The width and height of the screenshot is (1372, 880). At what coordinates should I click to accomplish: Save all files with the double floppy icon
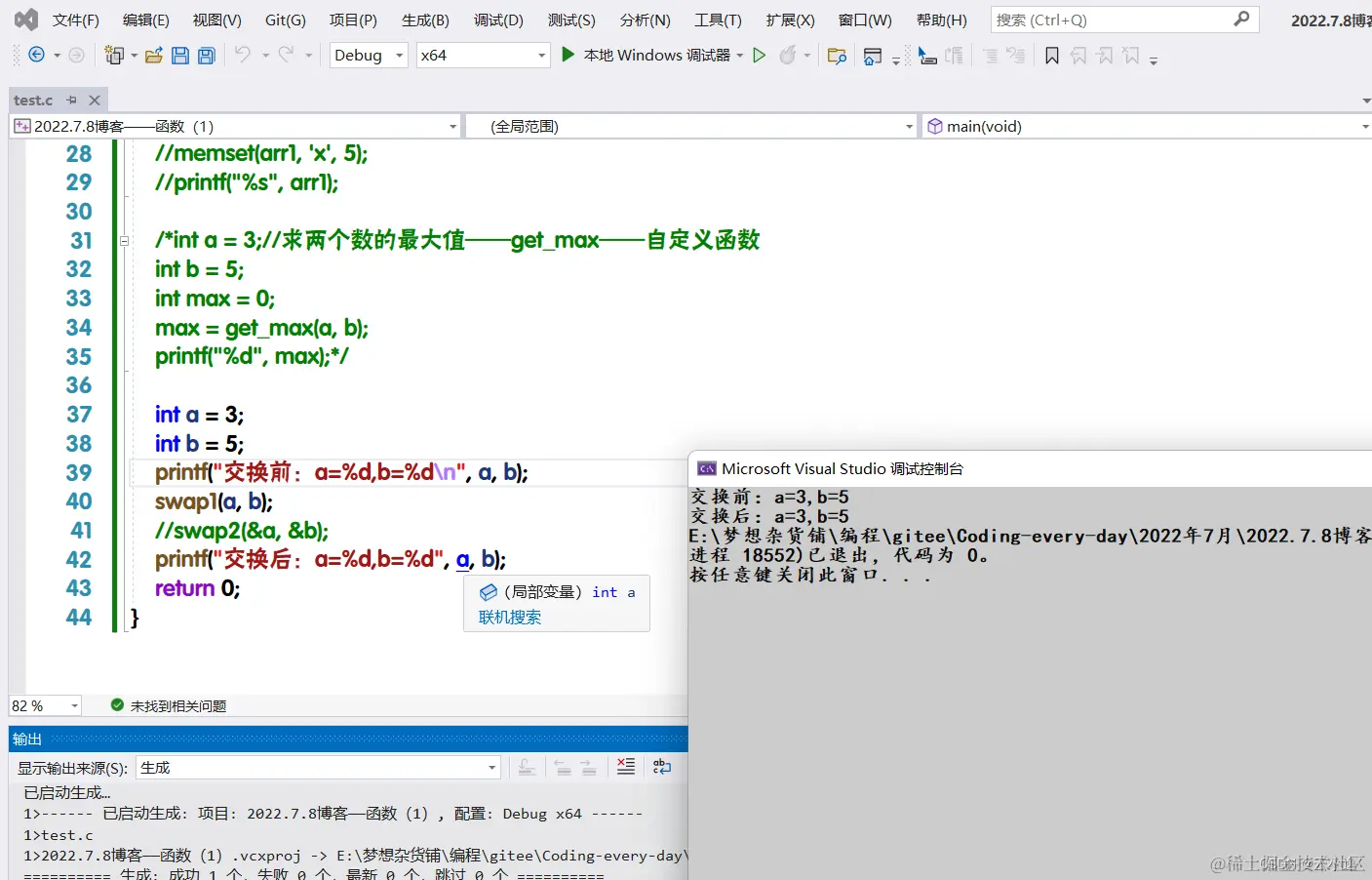(x=207, y=56)
